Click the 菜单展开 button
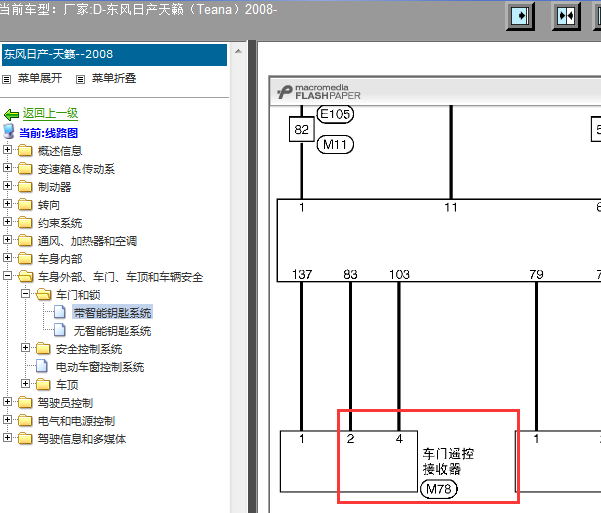Image resolution: width=601 pixels, height=513 pixels. pos(40,78)
